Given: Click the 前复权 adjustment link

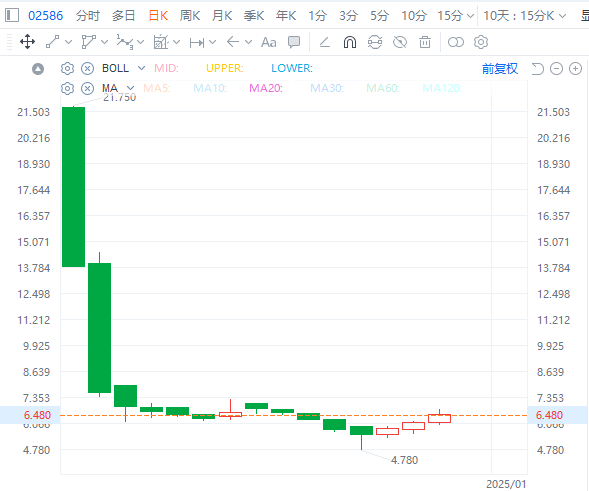Looking at the screenshot, I should click(x=500, y=68).
